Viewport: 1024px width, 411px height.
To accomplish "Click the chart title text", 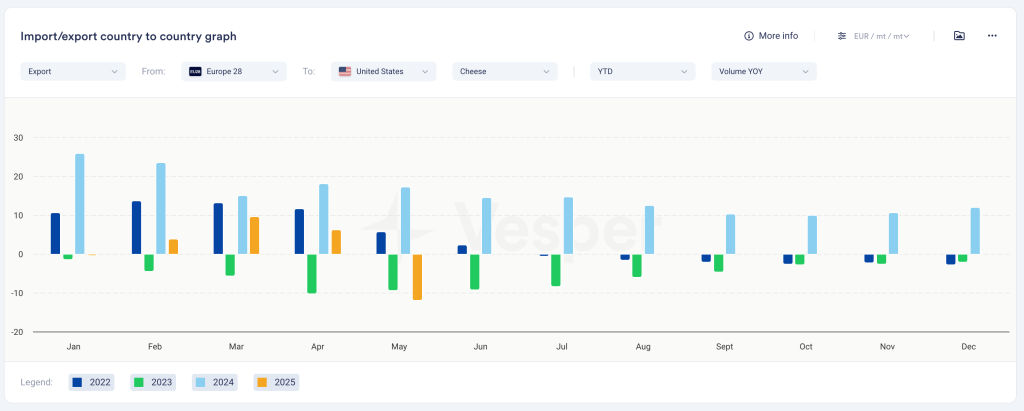I will [129, 37].
